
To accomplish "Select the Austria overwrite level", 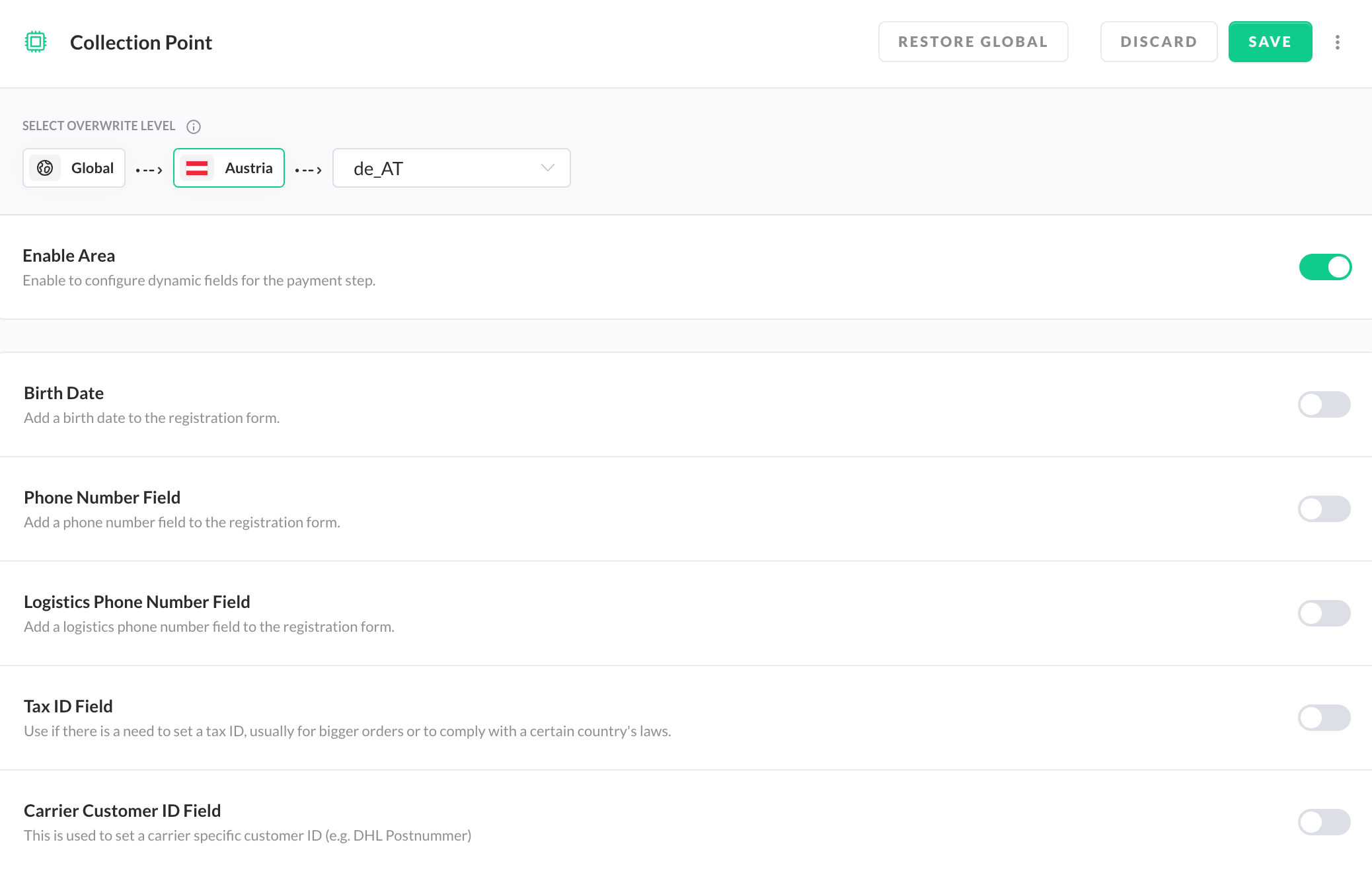I will click(x=229, y=168).
